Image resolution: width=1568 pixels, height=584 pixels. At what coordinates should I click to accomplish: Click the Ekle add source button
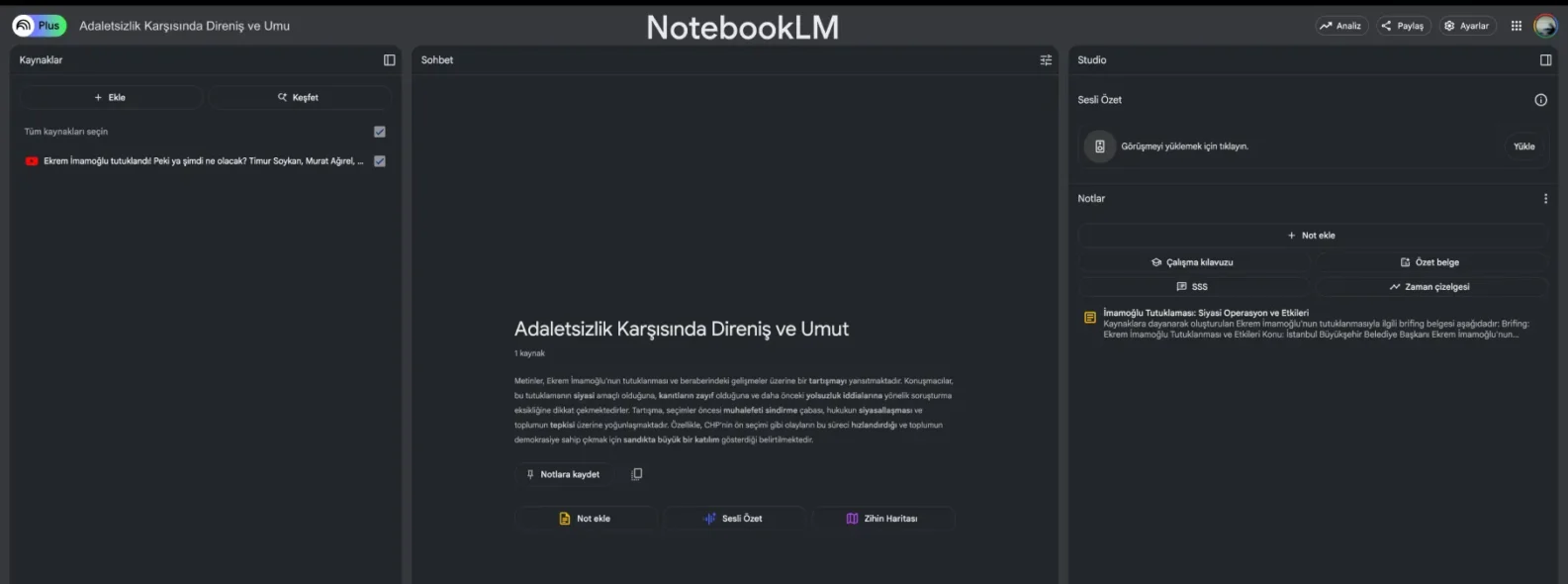coord(111,97)
